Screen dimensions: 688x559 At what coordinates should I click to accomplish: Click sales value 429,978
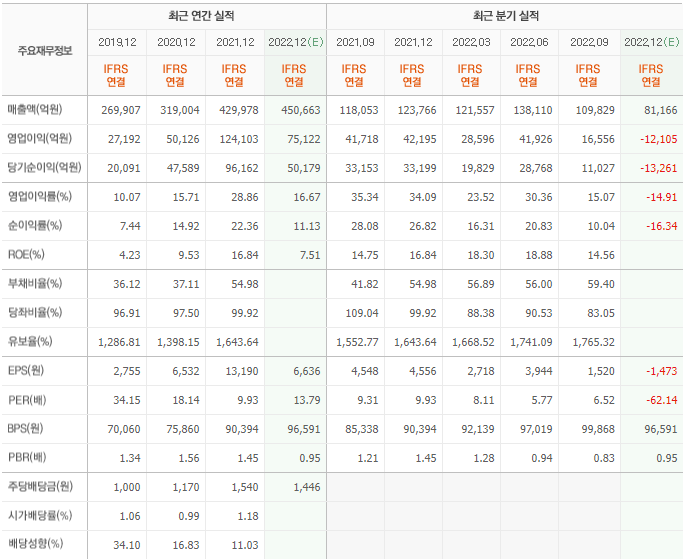click(239, 110)
